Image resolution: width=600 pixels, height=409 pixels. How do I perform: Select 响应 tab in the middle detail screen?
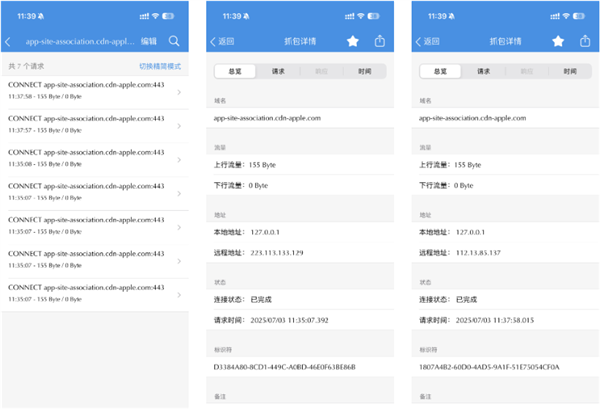coord(321,71)
